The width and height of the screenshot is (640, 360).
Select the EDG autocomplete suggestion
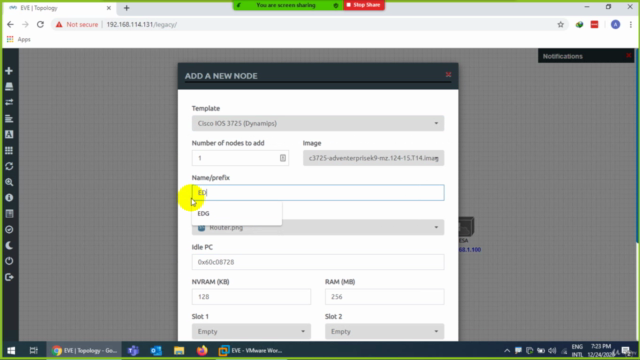click(x=237, y=213)
